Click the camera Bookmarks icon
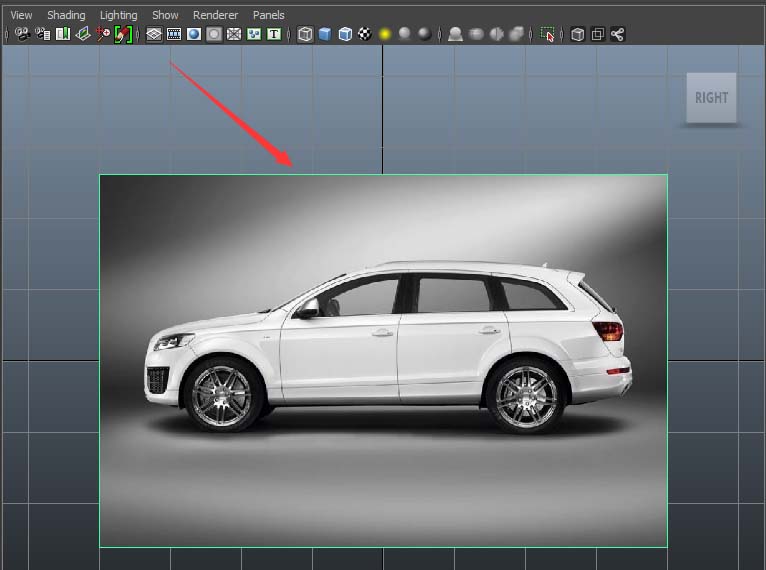766x570 pixels. point(63,34)
